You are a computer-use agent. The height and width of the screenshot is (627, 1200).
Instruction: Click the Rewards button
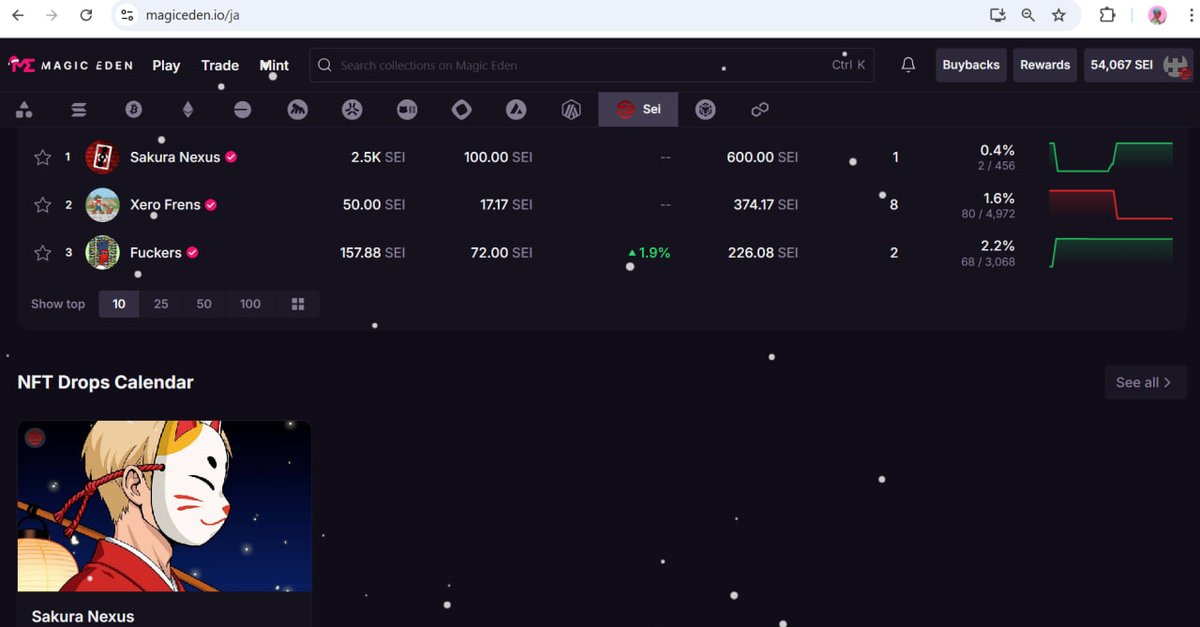click(x=1045, y=65)
